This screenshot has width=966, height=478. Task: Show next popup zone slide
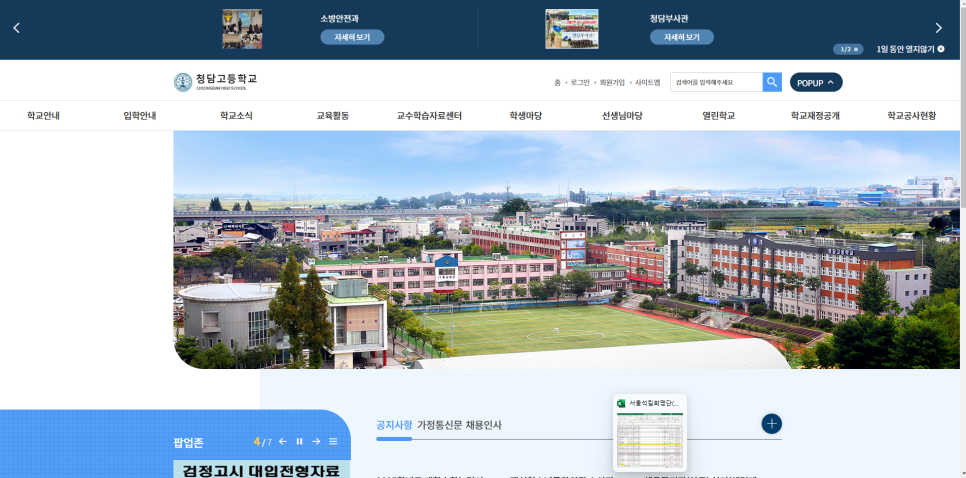(316, 441)
